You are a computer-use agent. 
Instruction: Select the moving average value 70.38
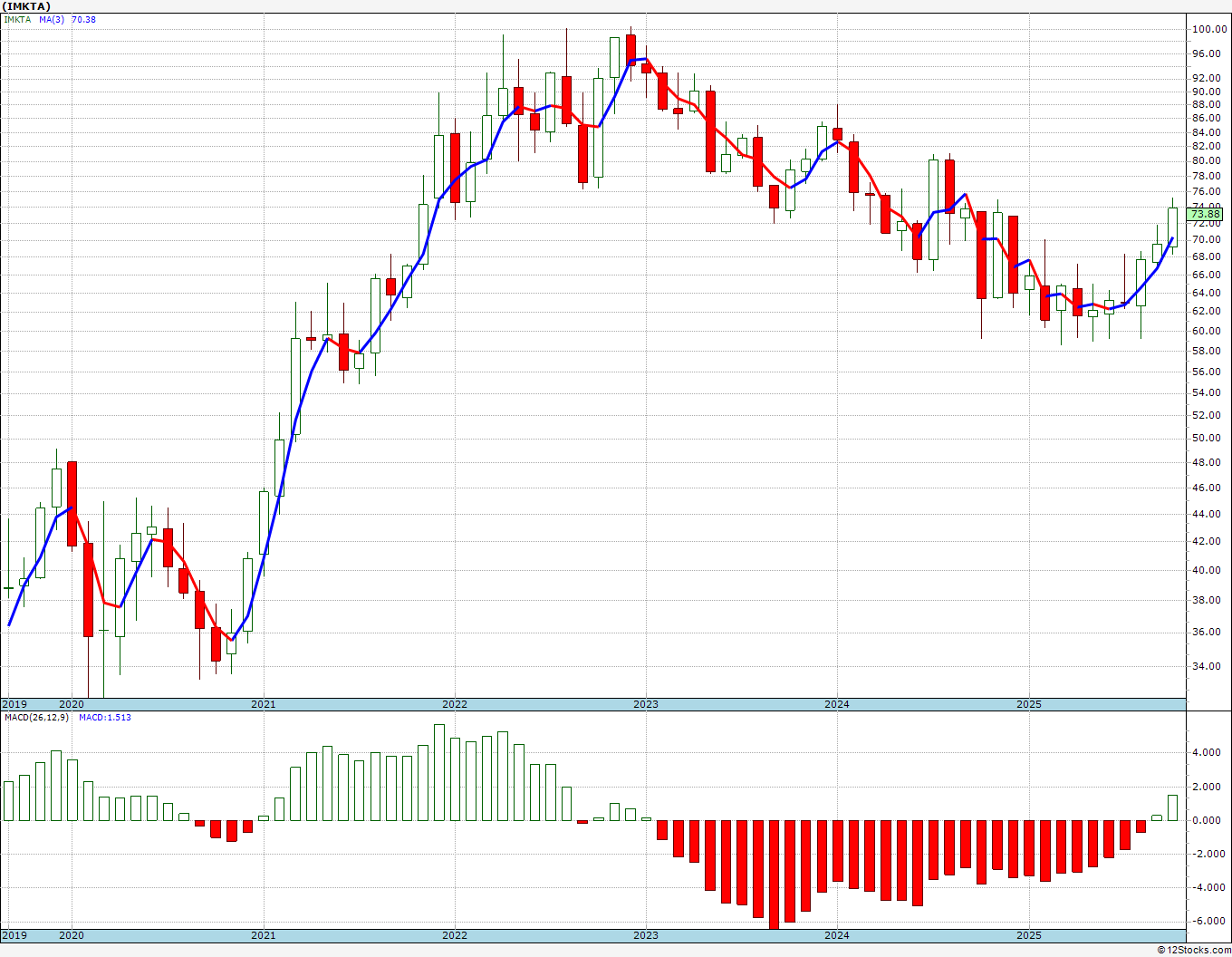83,19
